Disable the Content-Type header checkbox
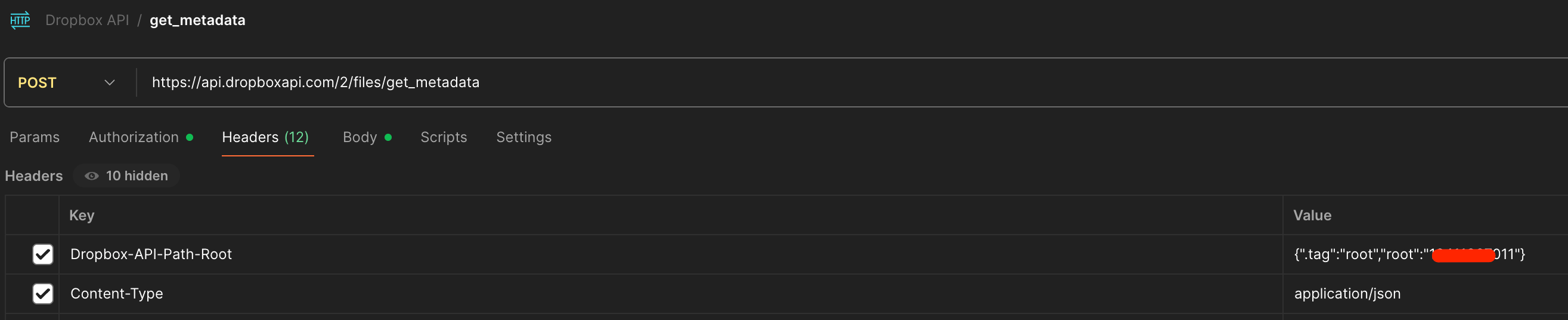1568x320 pixels. click(x=42, y=294)
